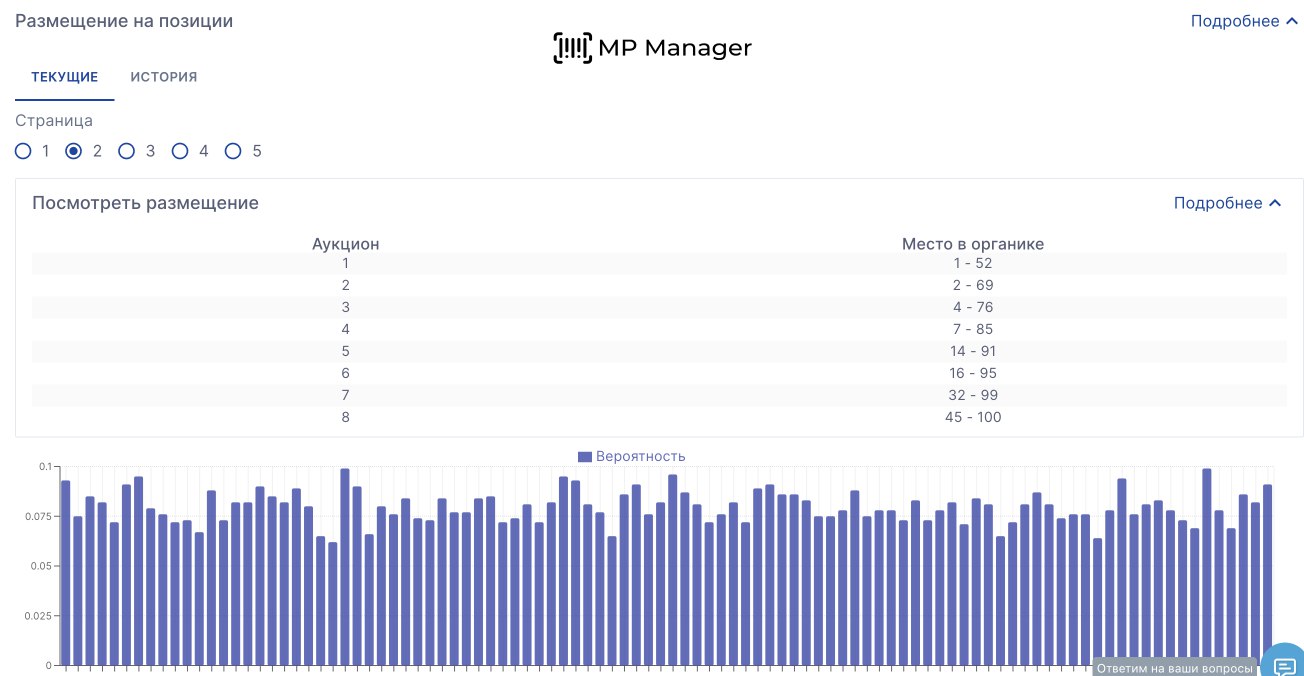
Task: Choose page 4 radio option
Action: [x=180, y=151]
